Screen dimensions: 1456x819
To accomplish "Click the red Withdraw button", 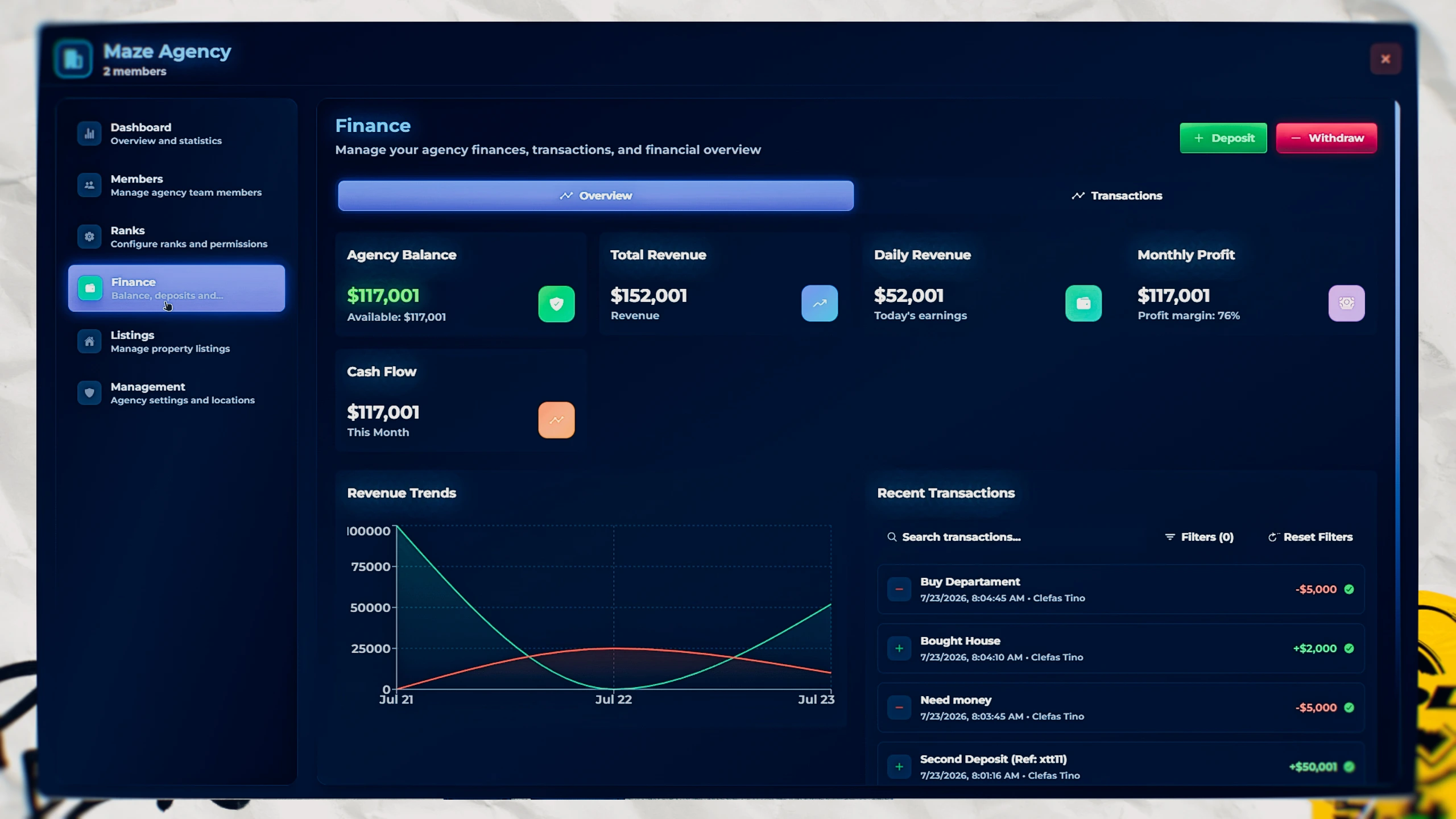I will (x=1326, y=138).
